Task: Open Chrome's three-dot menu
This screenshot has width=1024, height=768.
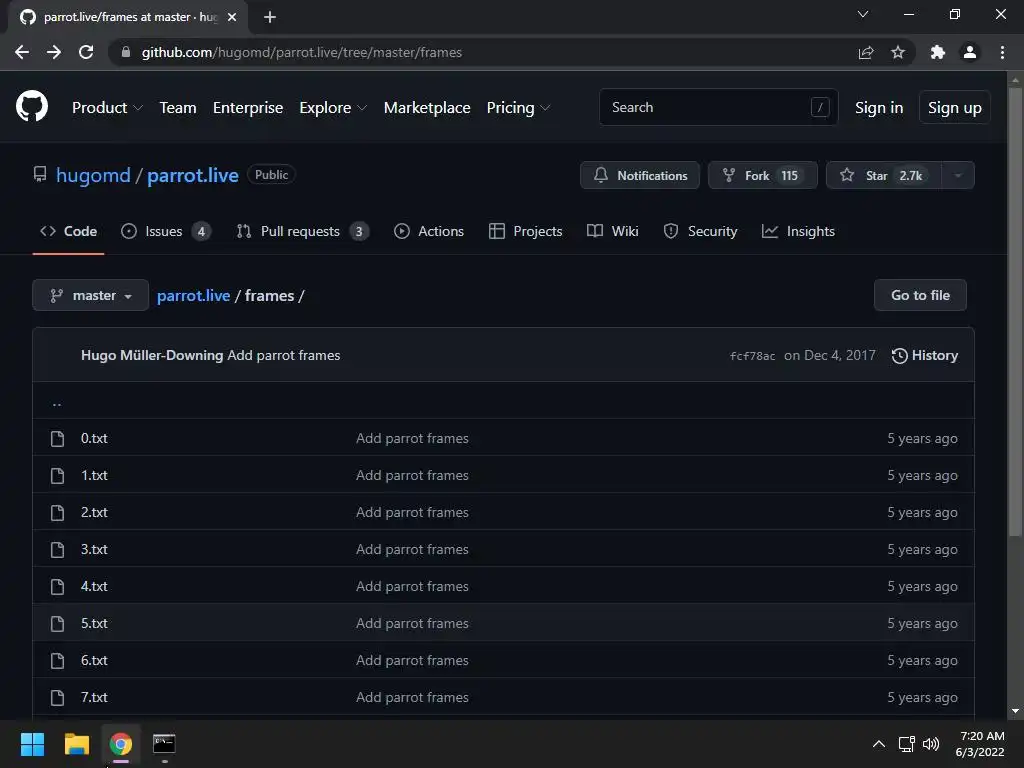Action: 1002,52
